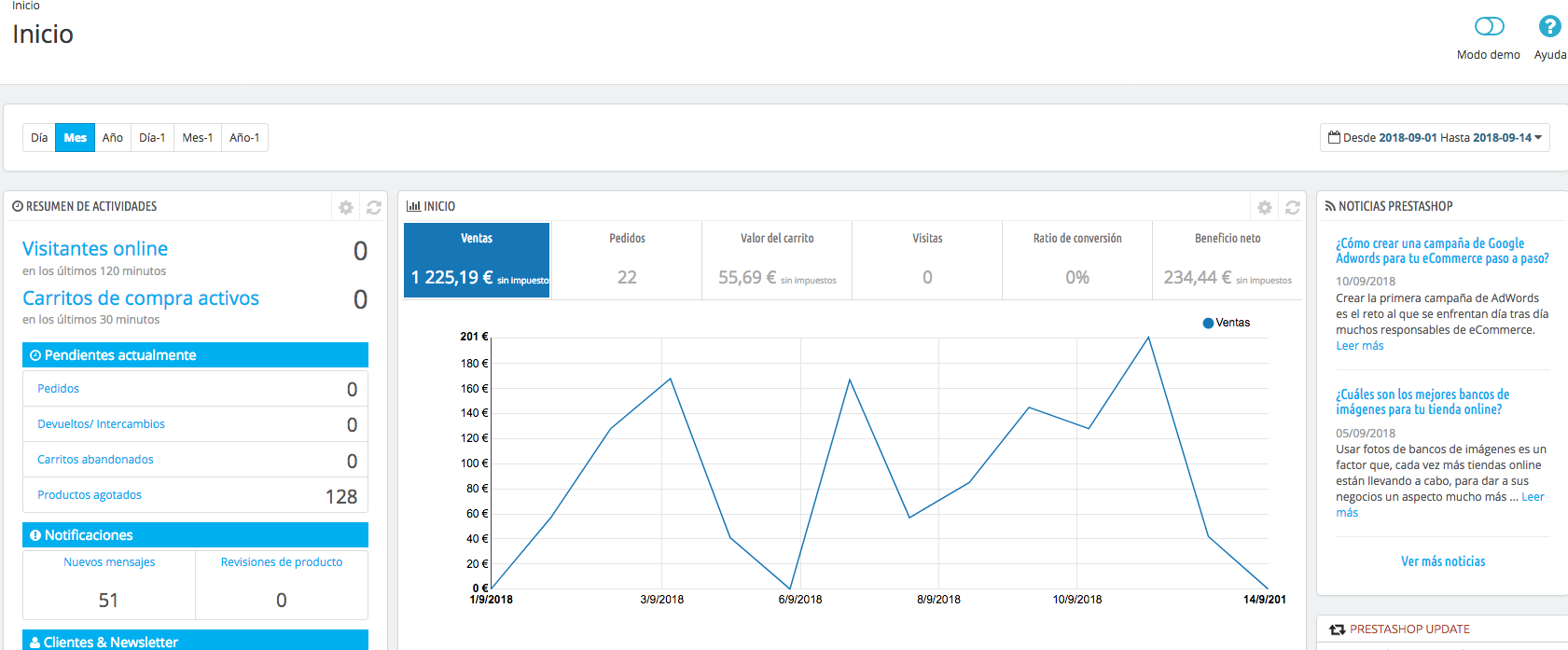Open Ver más noticias link
Screen dimensions: 1568x650
1443,561
